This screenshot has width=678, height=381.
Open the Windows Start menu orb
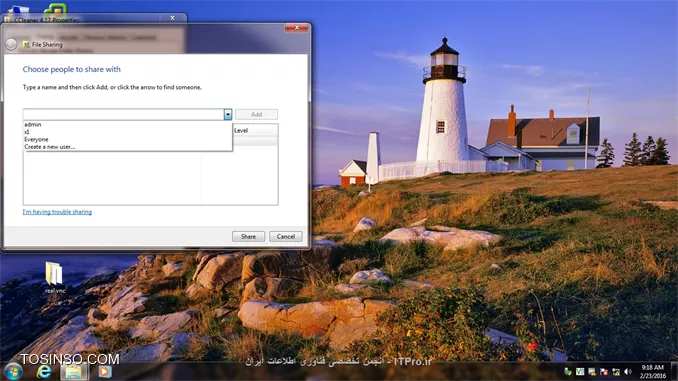pos(13,371)
